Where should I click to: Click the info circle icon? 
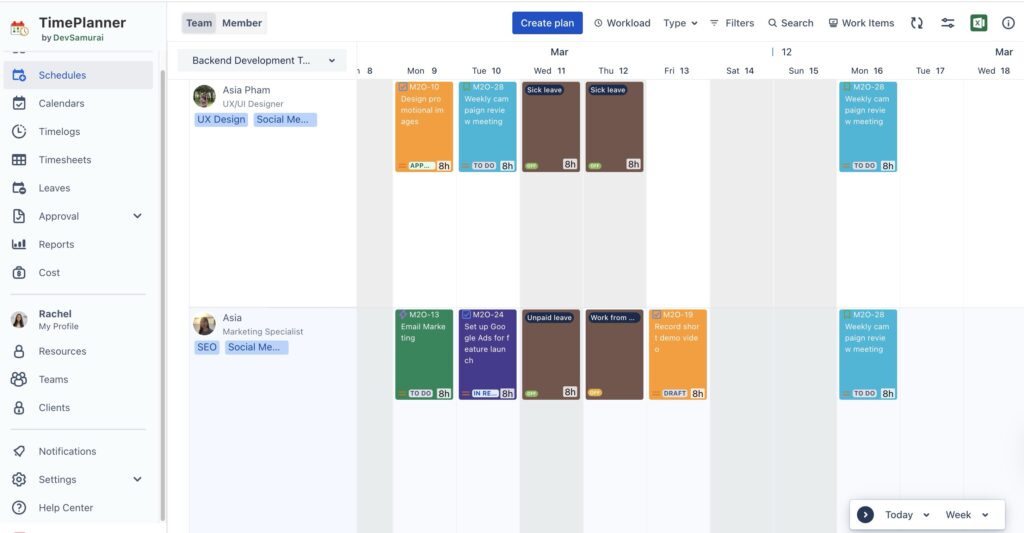1008,23
